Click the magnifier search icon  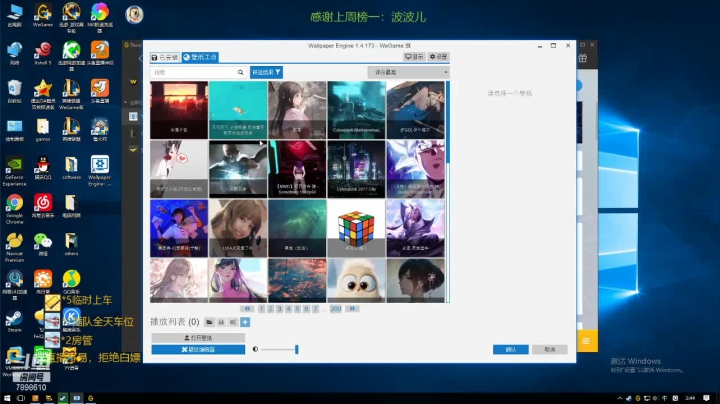(x=241, y=73)
